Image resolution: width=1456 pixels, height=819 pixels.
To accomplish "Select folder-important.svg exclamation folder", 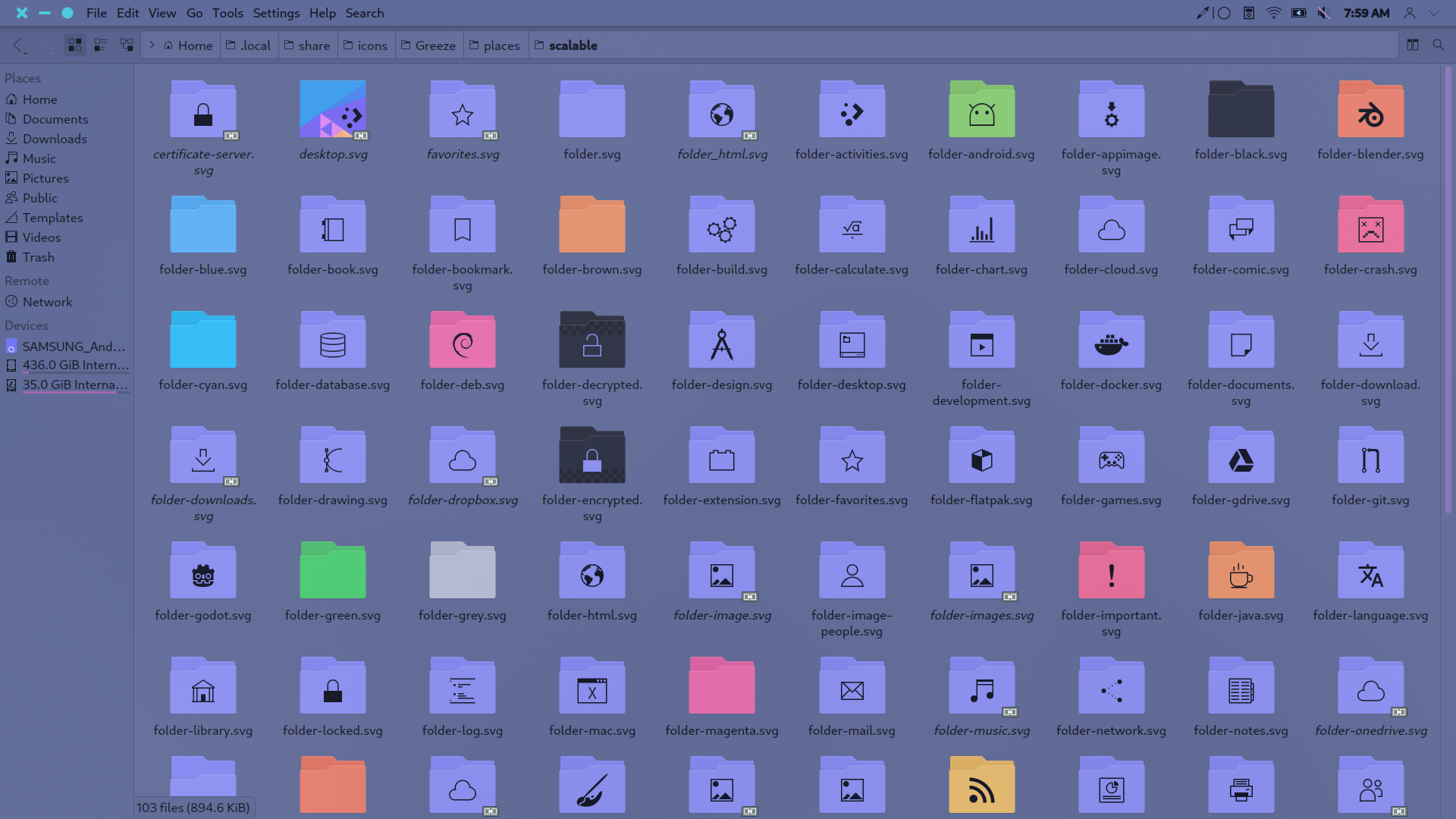I will [x=1111, y=571].
